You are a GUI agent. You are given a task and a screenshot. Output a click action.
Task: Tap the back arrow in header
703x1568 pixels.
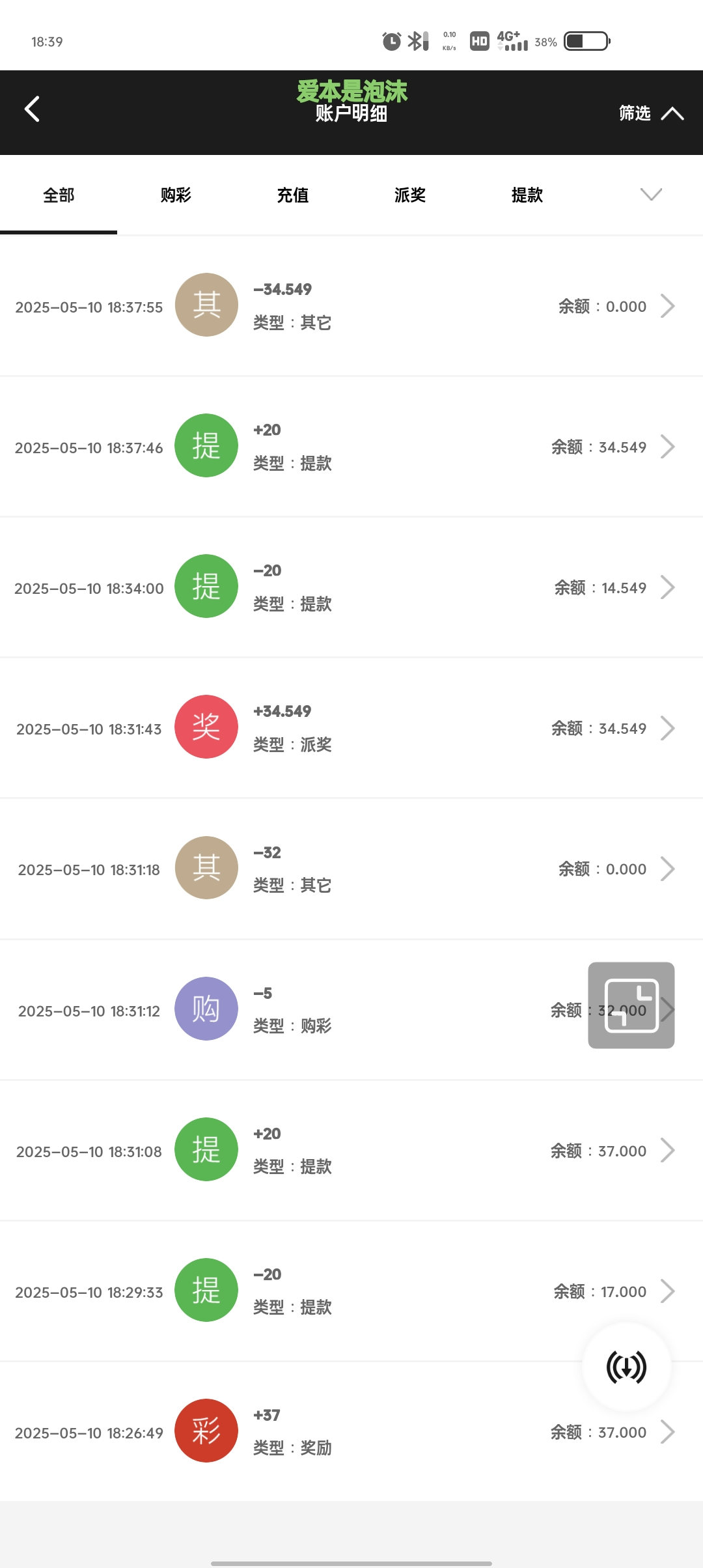32,109
